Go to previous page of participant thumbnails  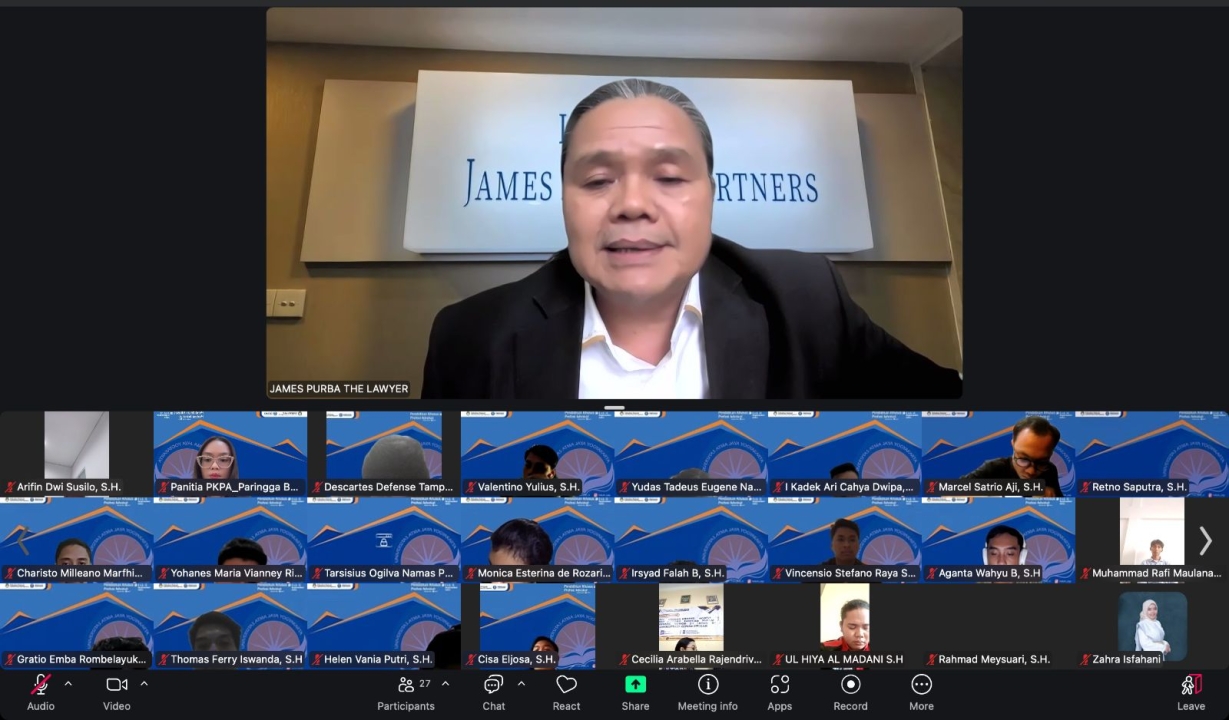(24, 541)
